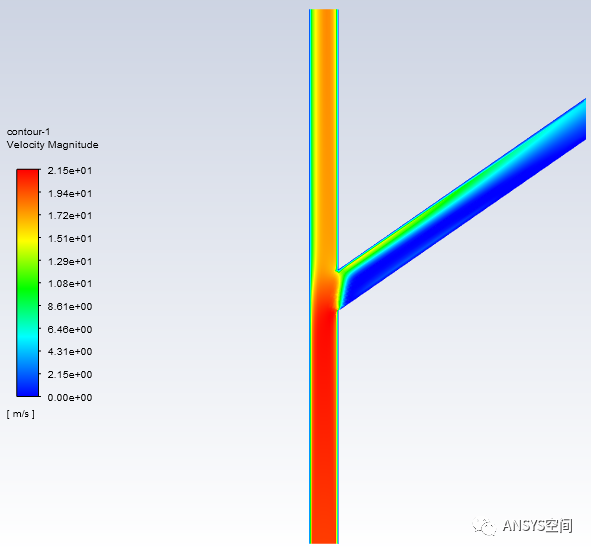The height and width of the screenshot is (552, 591).
Task: Click the 6.46e+00 legend value
Action: tap(70, 330)
